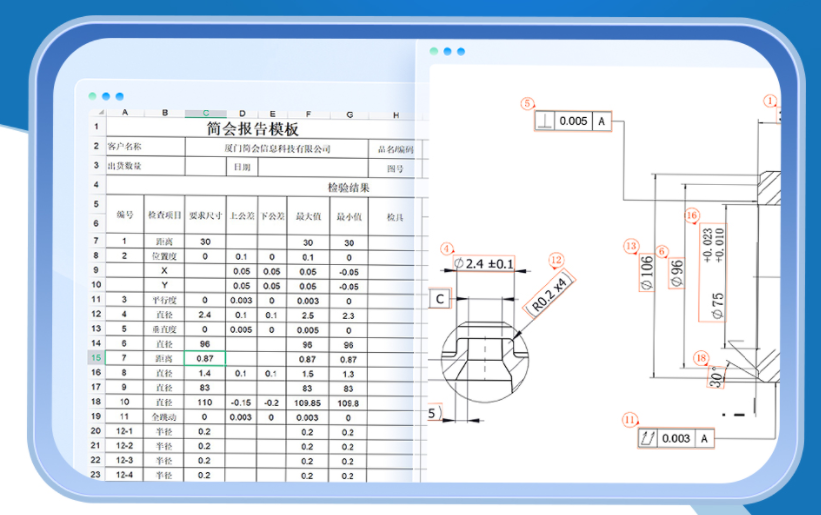Image resolution: width=821 pixels, height=515 pixels.
Task: Click the 2.5 maximum value cell
Action: click(308, 316)
